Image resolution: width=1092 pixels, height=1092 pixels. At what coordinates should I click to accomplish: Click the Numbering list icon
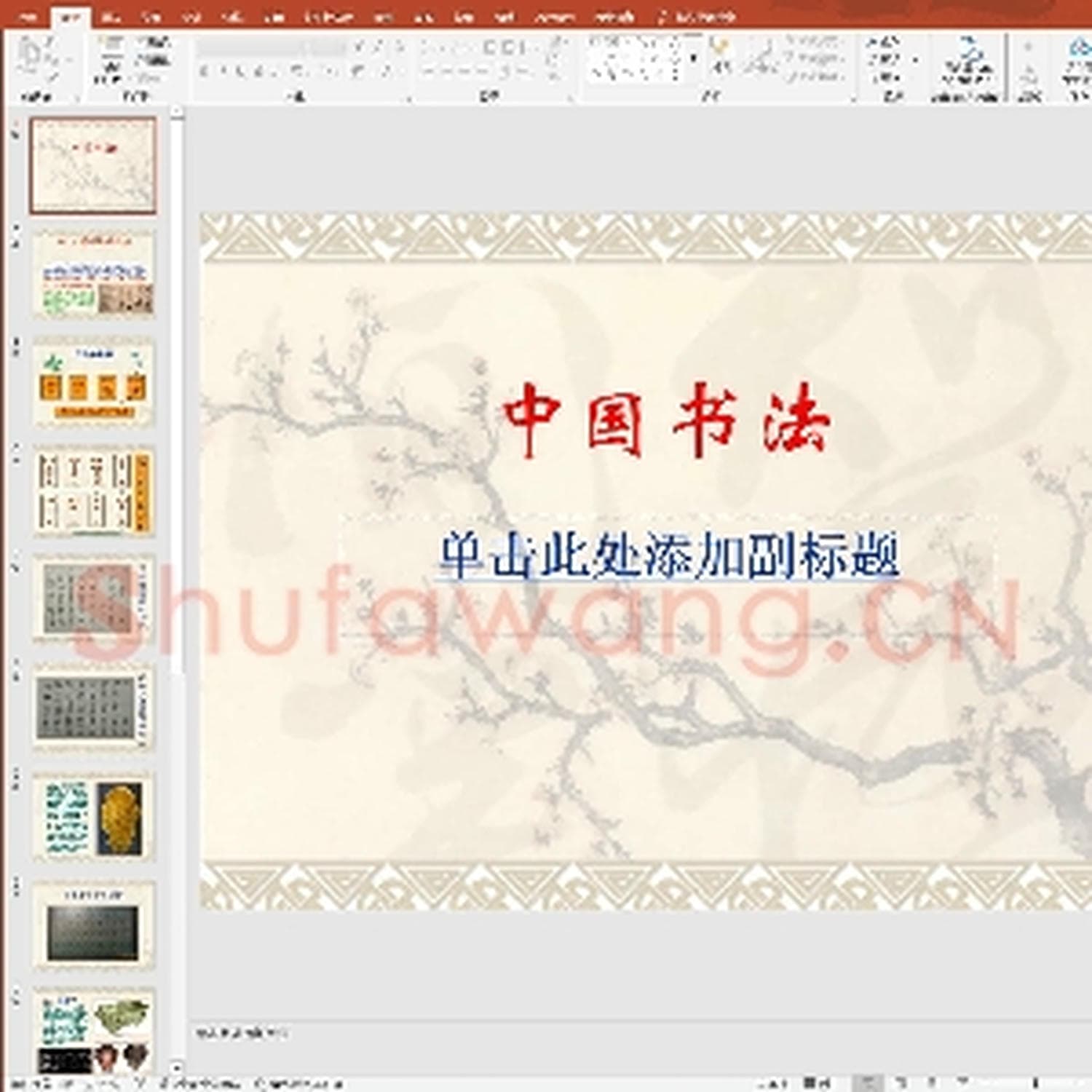tap(454, 47)
